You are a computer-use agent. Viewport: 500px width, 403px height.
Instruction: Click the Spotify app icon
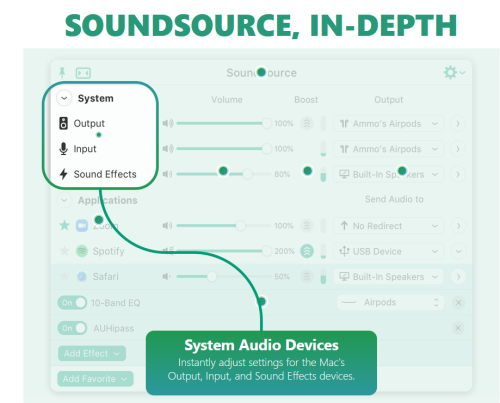[x=82, y=251]
